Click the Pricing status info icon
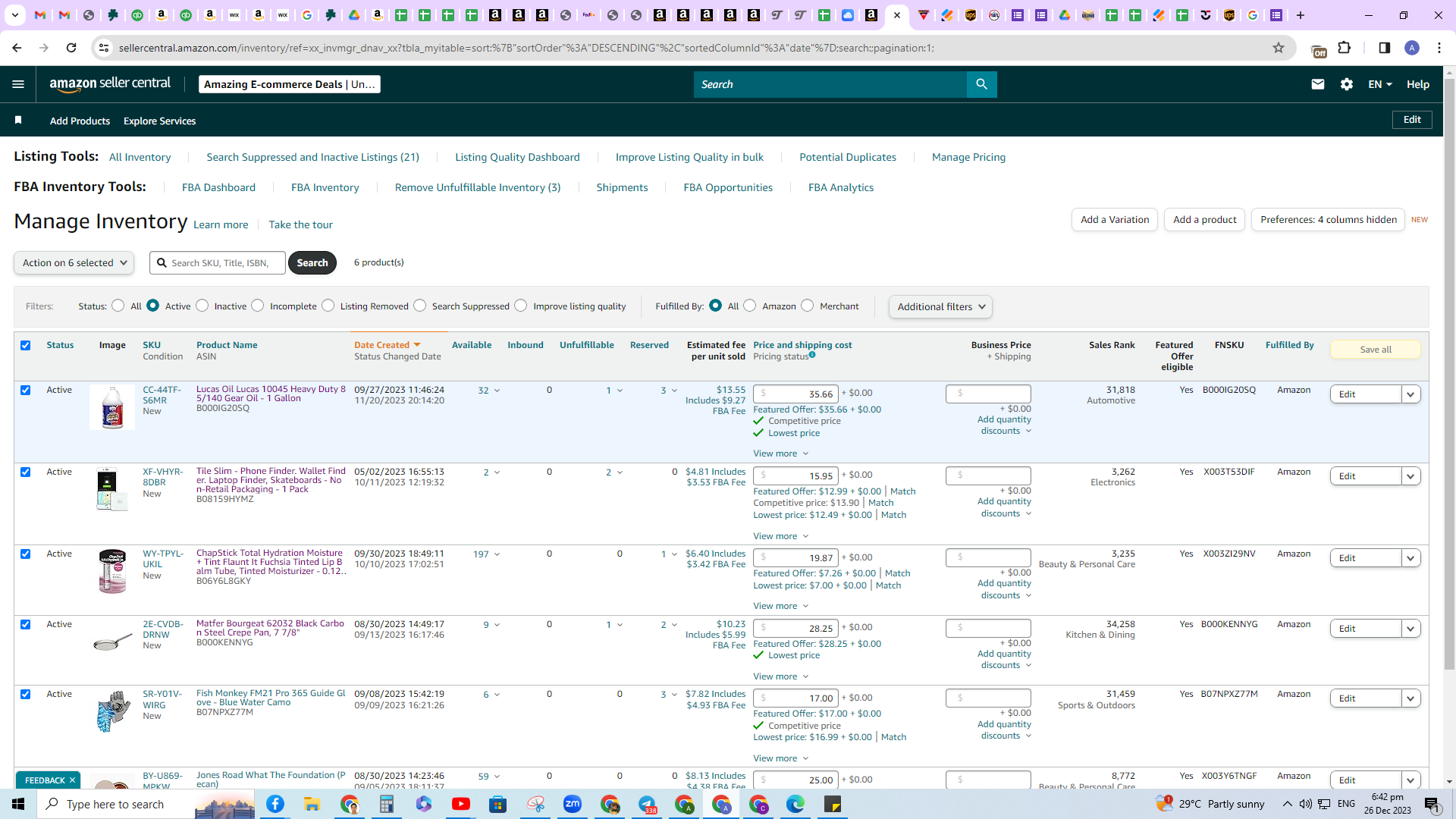 coord(812,355)
